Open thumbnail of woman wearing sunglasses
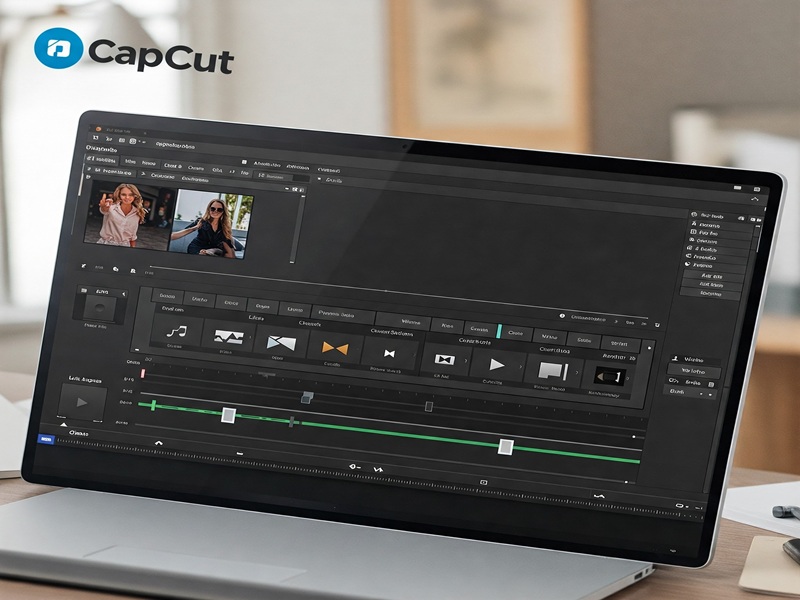This screenshot has width=800, height=600. click(x=211, y=223)
